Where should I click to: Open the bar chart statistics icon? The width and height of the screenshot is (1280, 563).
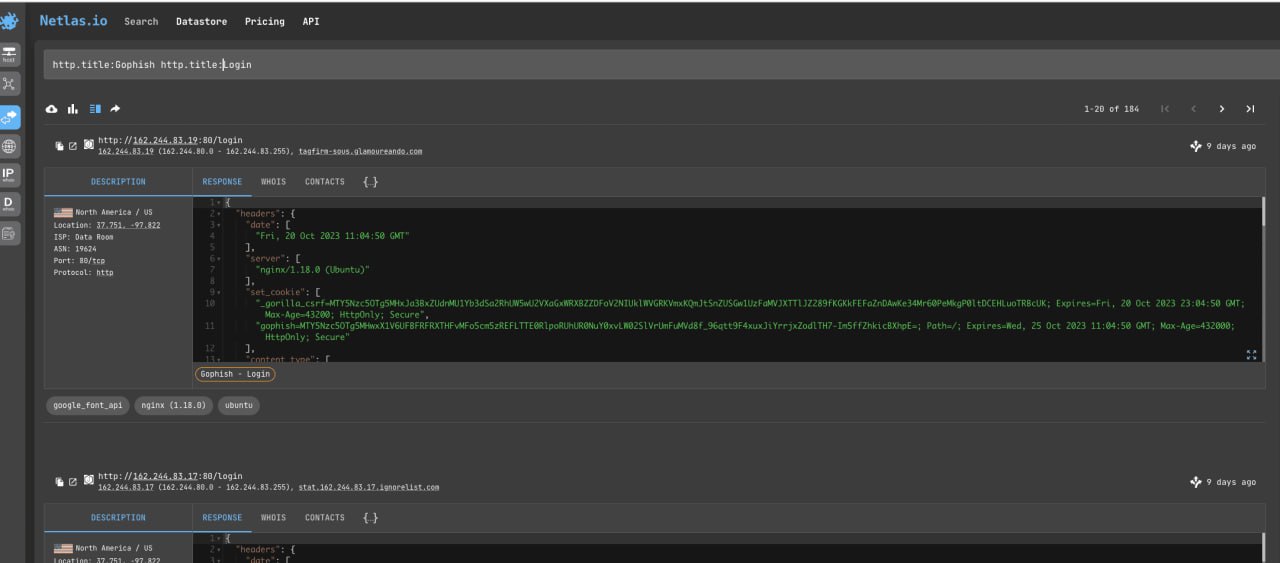[73, 108]
